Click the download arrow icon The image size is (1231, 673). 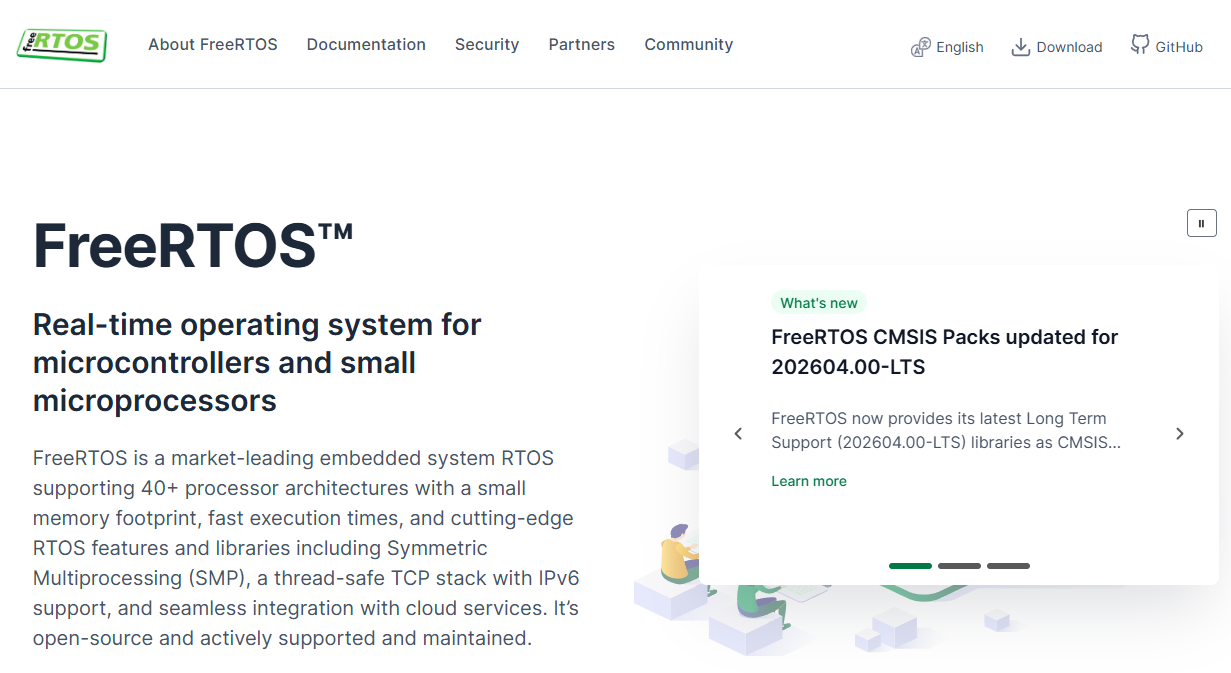[x=1020, y=47]
